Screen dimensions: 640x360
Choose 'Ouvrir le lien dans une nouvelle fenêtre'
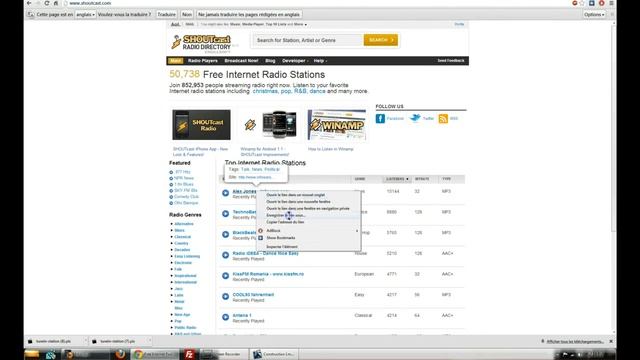click(309, 202)
